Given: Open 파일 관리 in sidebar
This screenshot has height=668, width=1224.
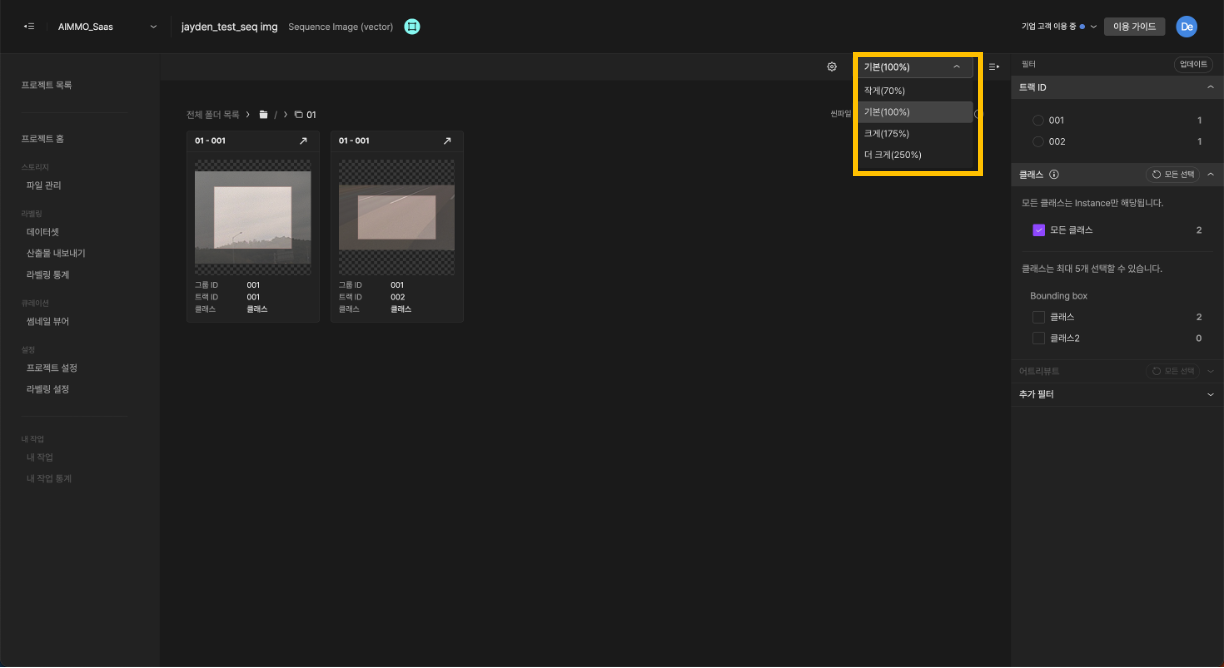Looking at the screenshot, I should 44,186.
